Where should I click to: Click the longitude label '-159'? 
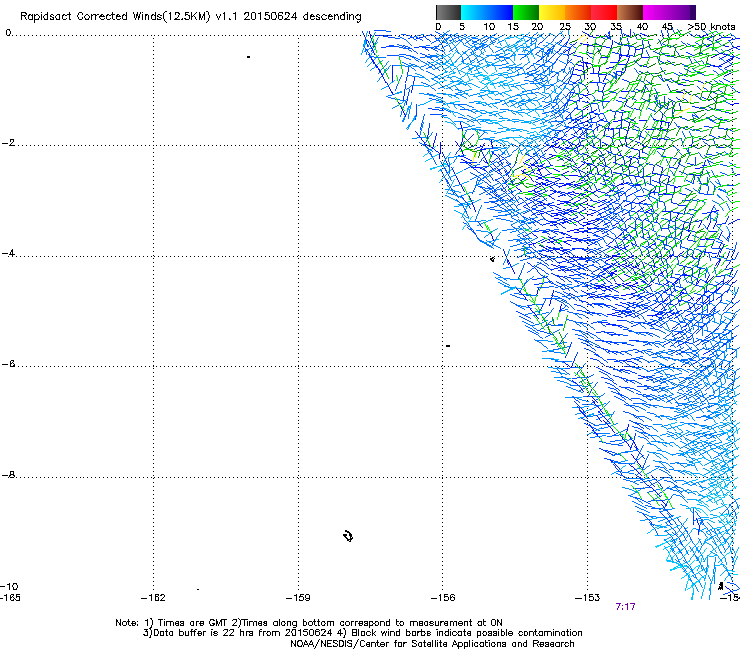298,598
